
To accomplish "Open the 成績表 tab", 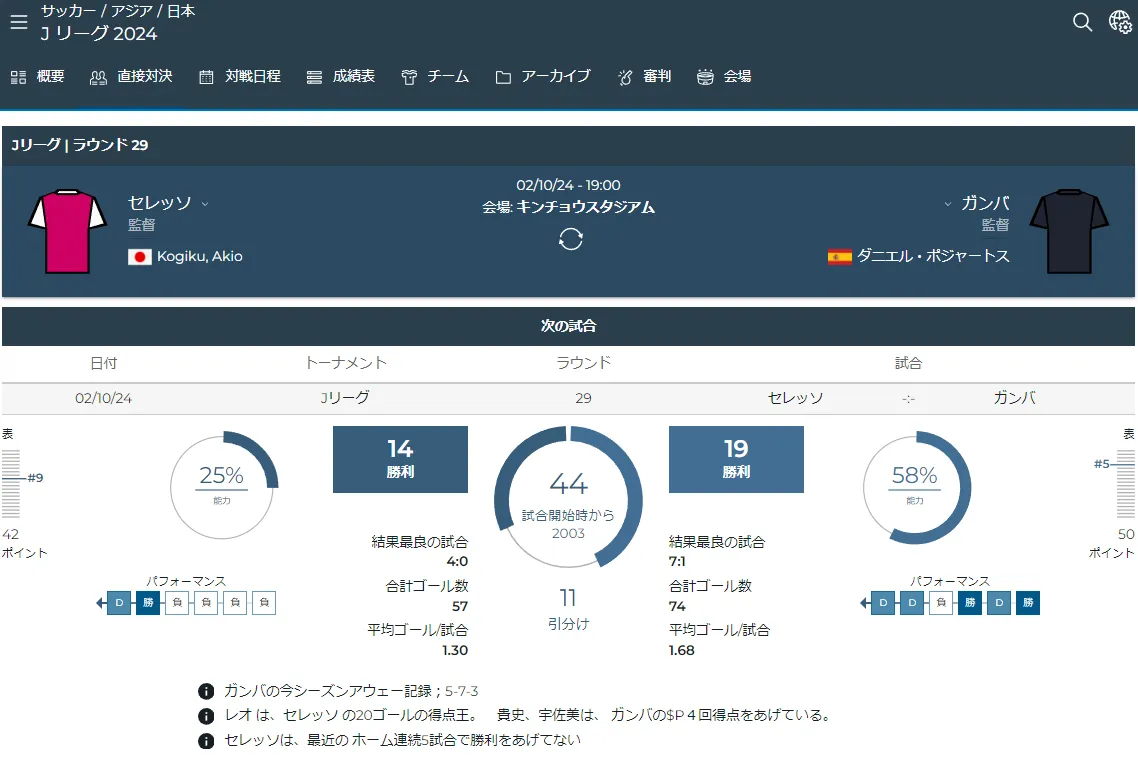I will 340,76.
